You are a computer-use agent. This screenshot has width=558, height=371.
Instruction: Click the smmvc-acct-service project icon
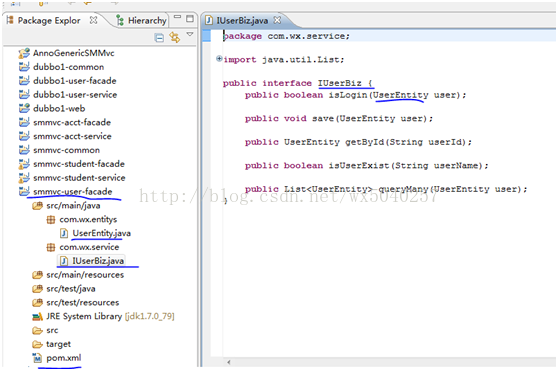[x=24, y=136]
